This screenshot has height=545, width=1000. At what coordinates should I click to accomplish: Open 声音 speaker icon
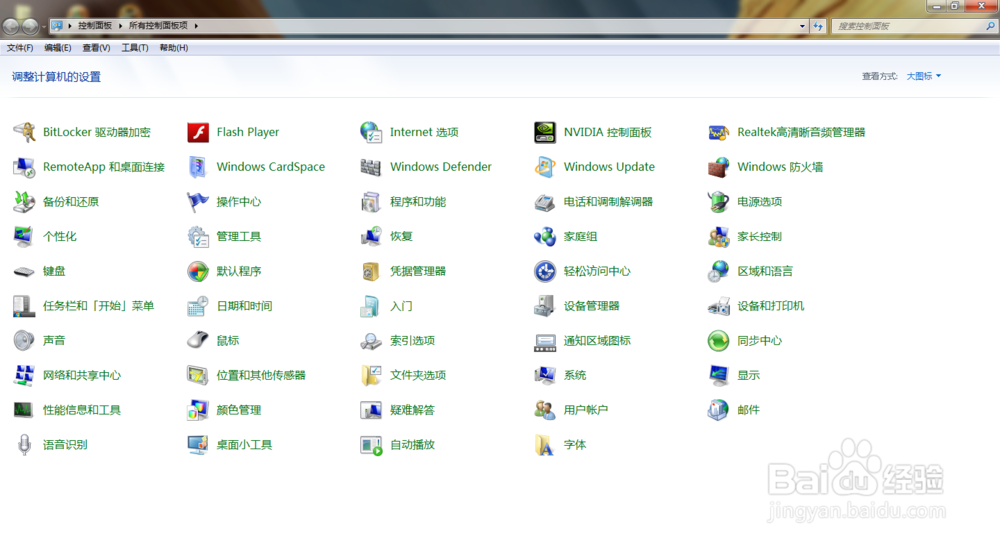coord(24,340)
